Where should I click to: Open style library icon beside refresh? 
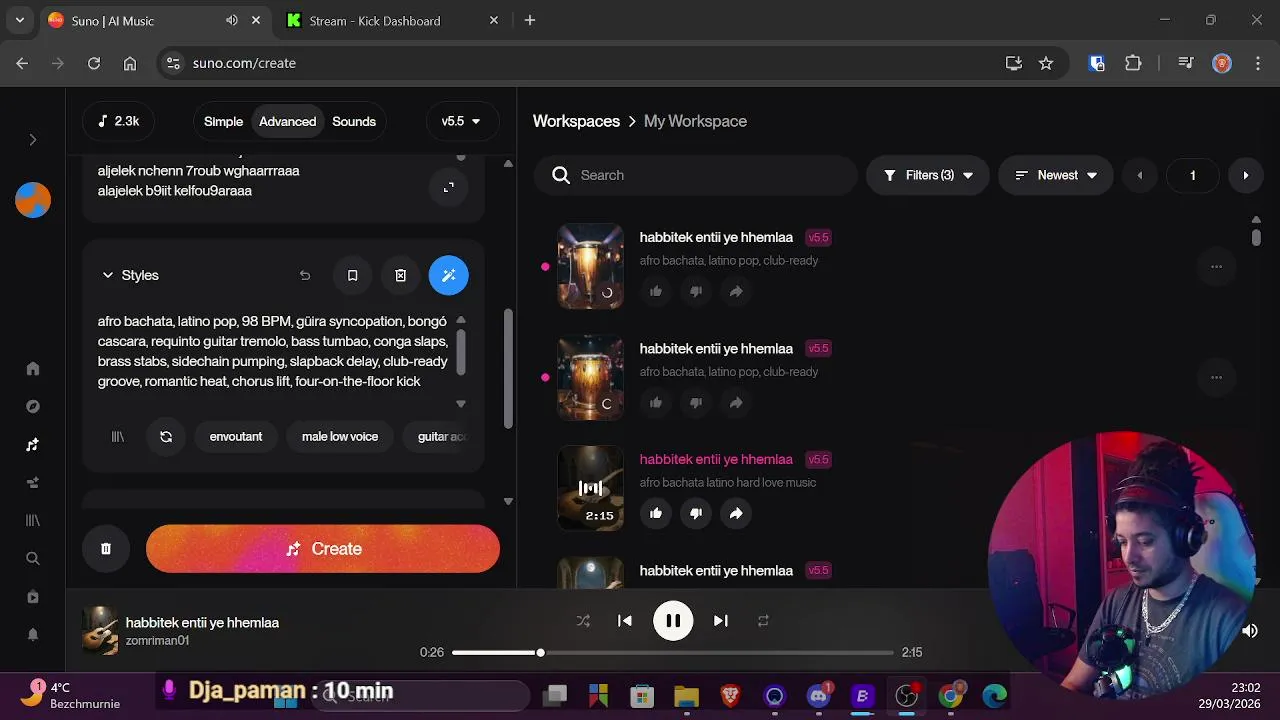118,437
